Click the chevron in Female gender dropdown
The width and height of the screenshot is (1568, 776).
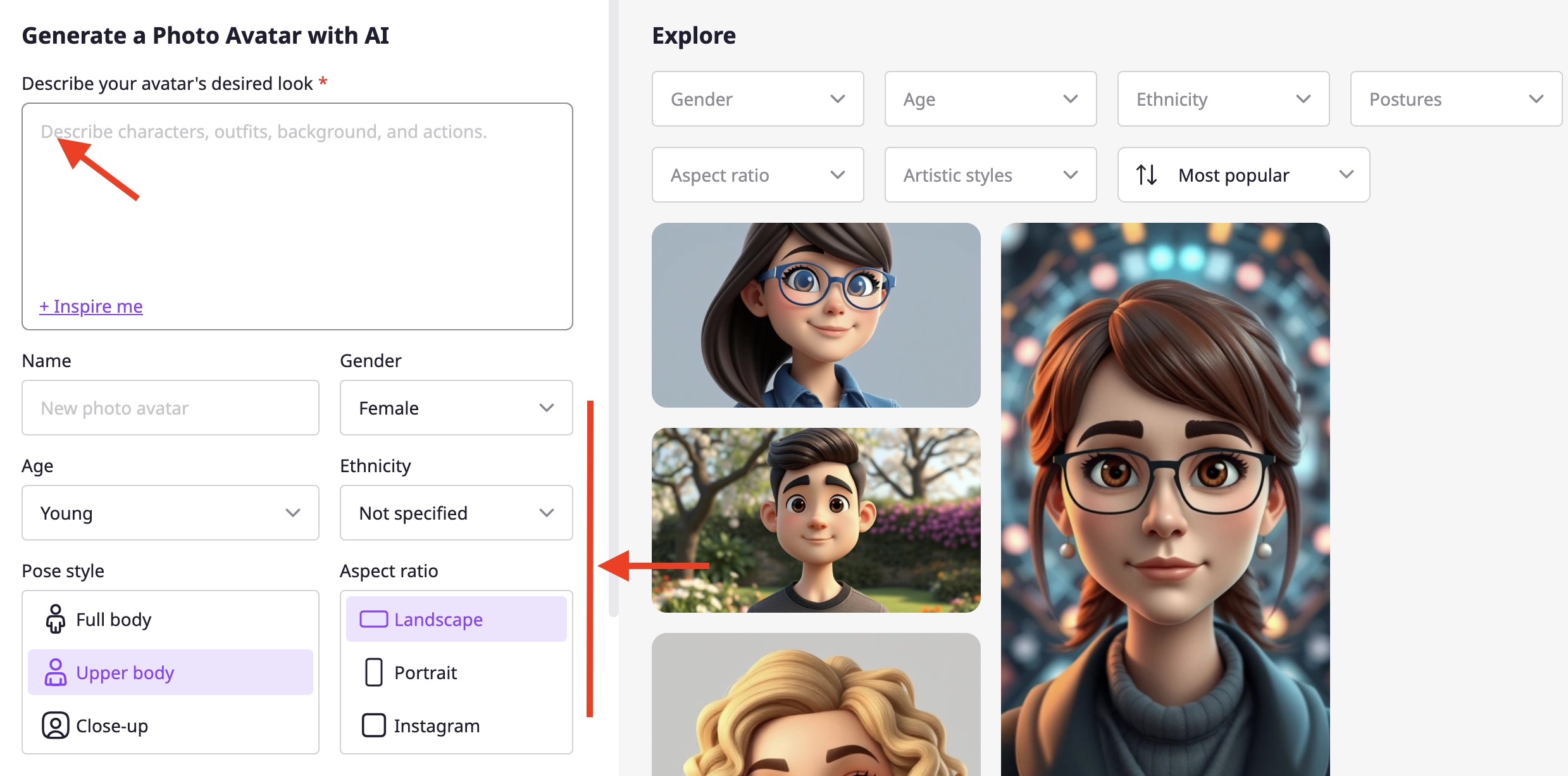[x=546, y=408]
